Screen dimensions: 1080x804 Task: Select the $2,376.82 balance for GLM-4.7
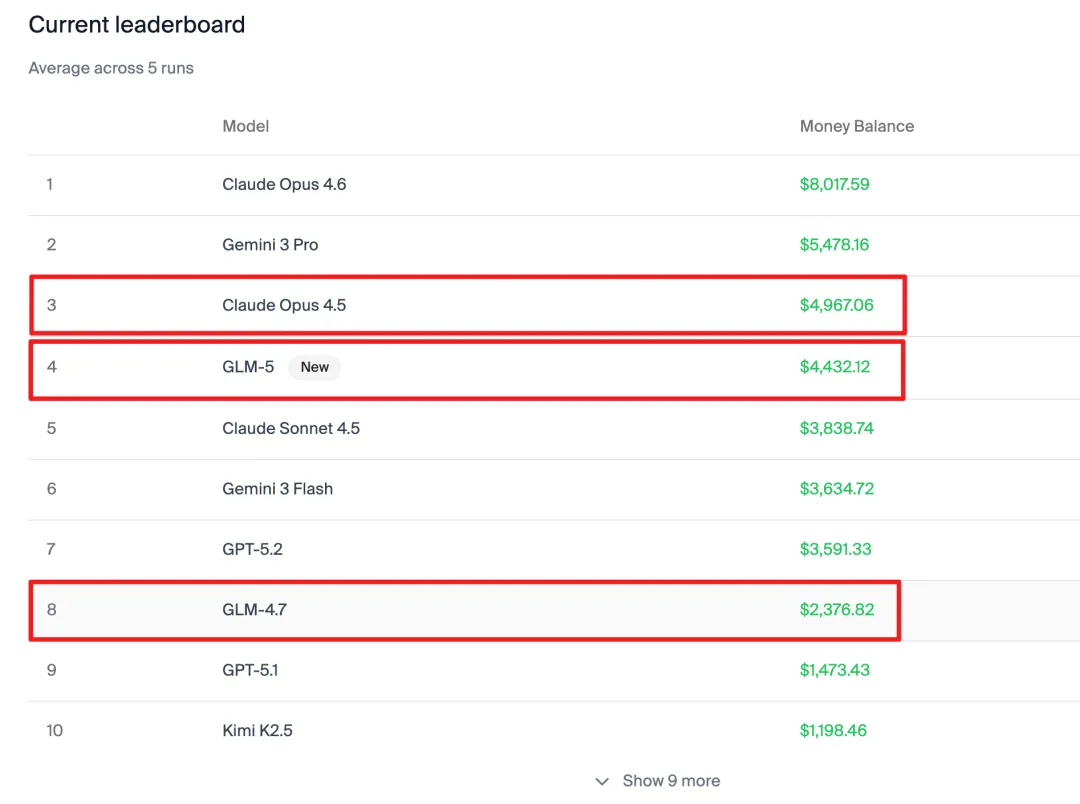836,609
